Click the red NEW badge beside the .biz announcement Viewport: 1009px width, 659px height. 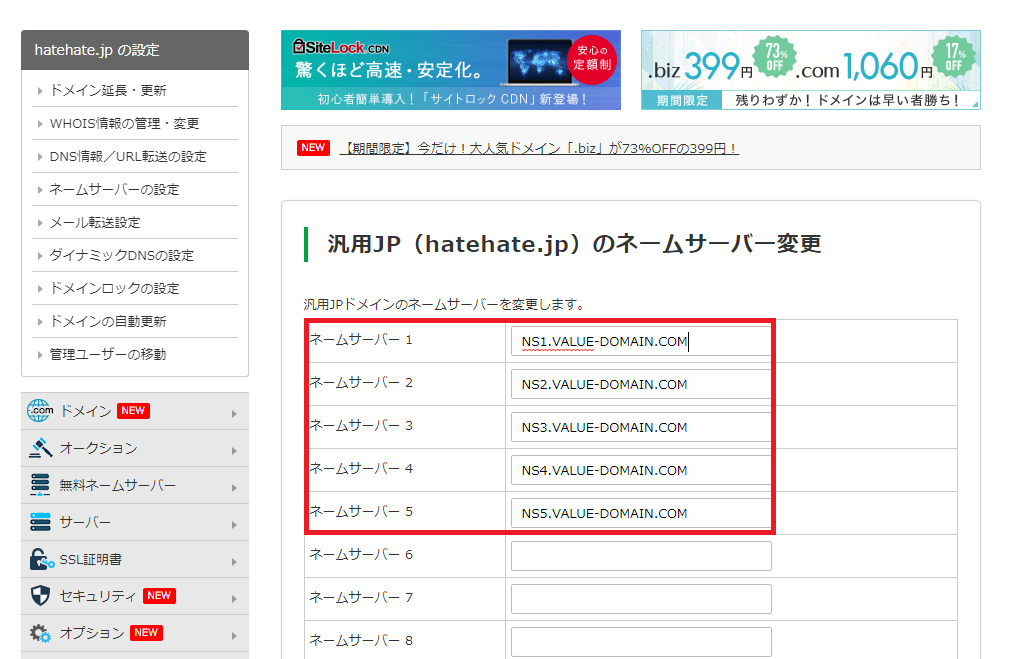(313, 147)
